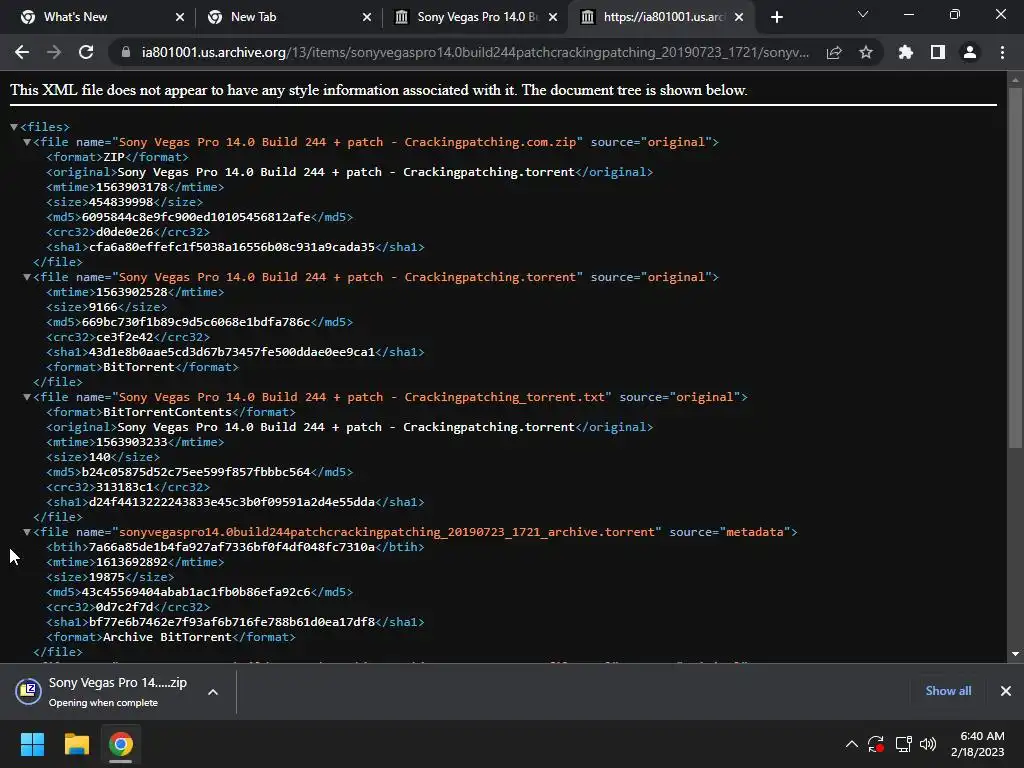Share this page icon in address bar
1024x768 pixels.
coord(834,52)
